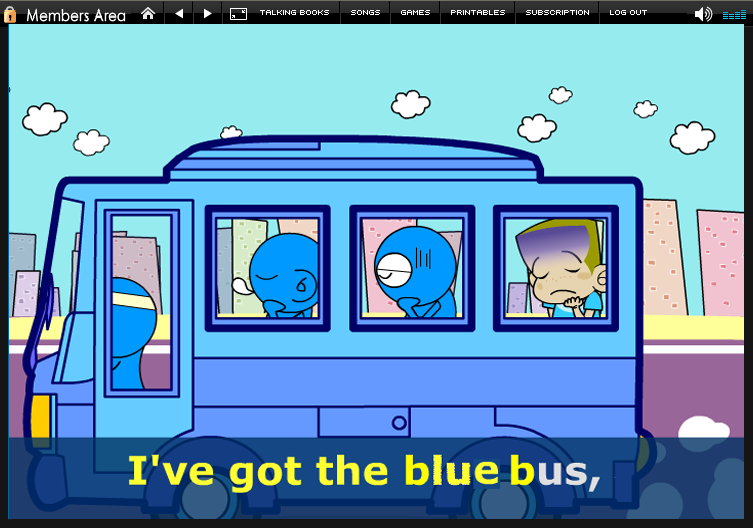Image resolution: width=753 pixels, height=528 pixels.
Task: Open the Songs section
Action: (365, 13)
